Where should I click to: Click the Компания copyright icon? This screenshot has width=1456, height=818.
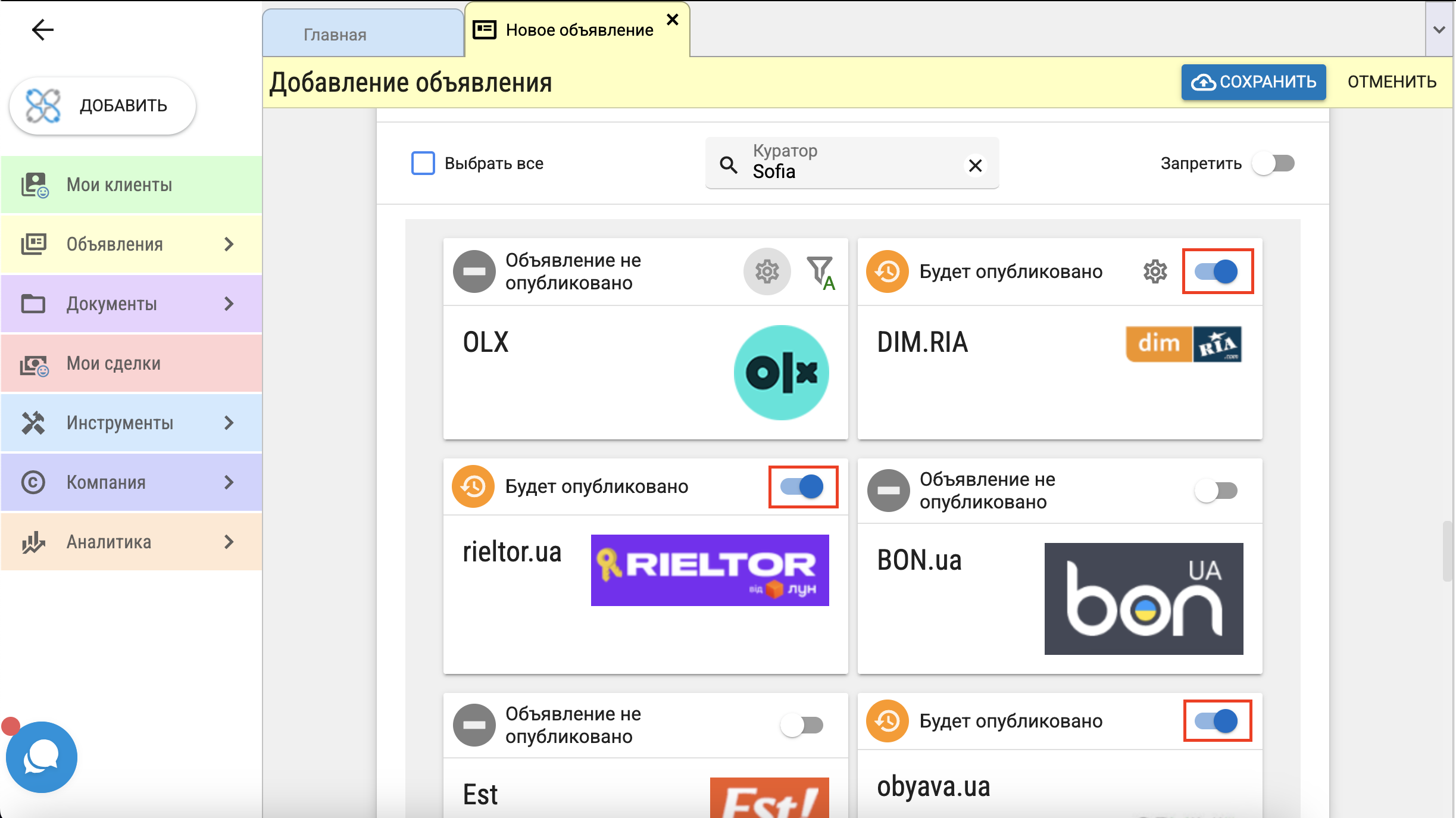coord(33,482)
